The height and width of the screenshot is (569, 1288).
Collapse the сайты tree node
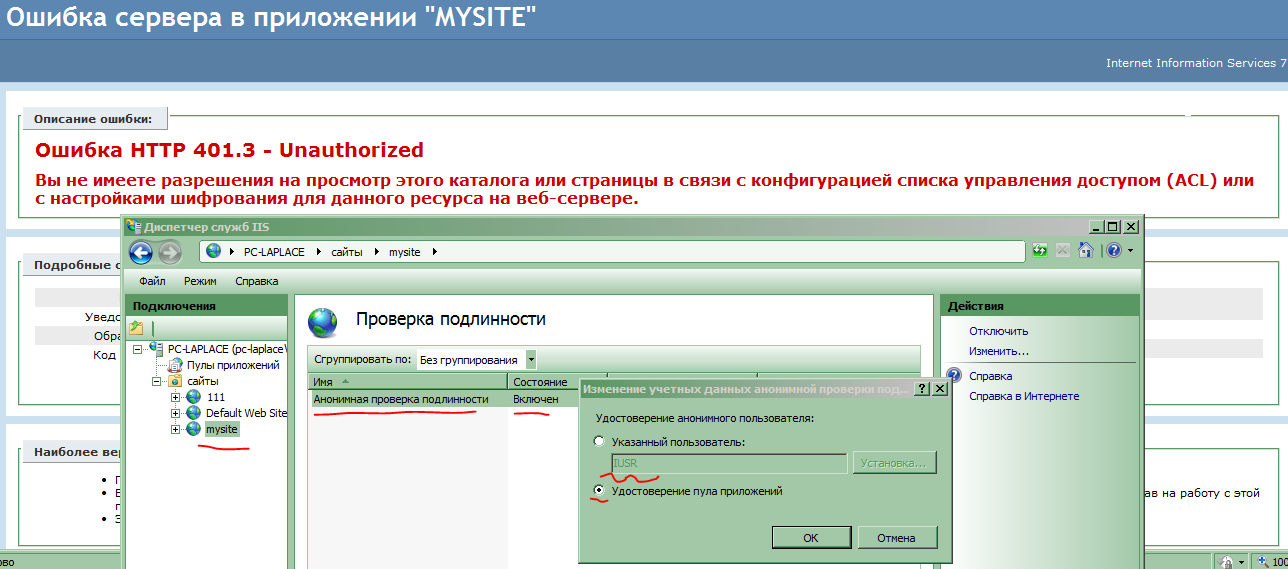coord(156,381)
